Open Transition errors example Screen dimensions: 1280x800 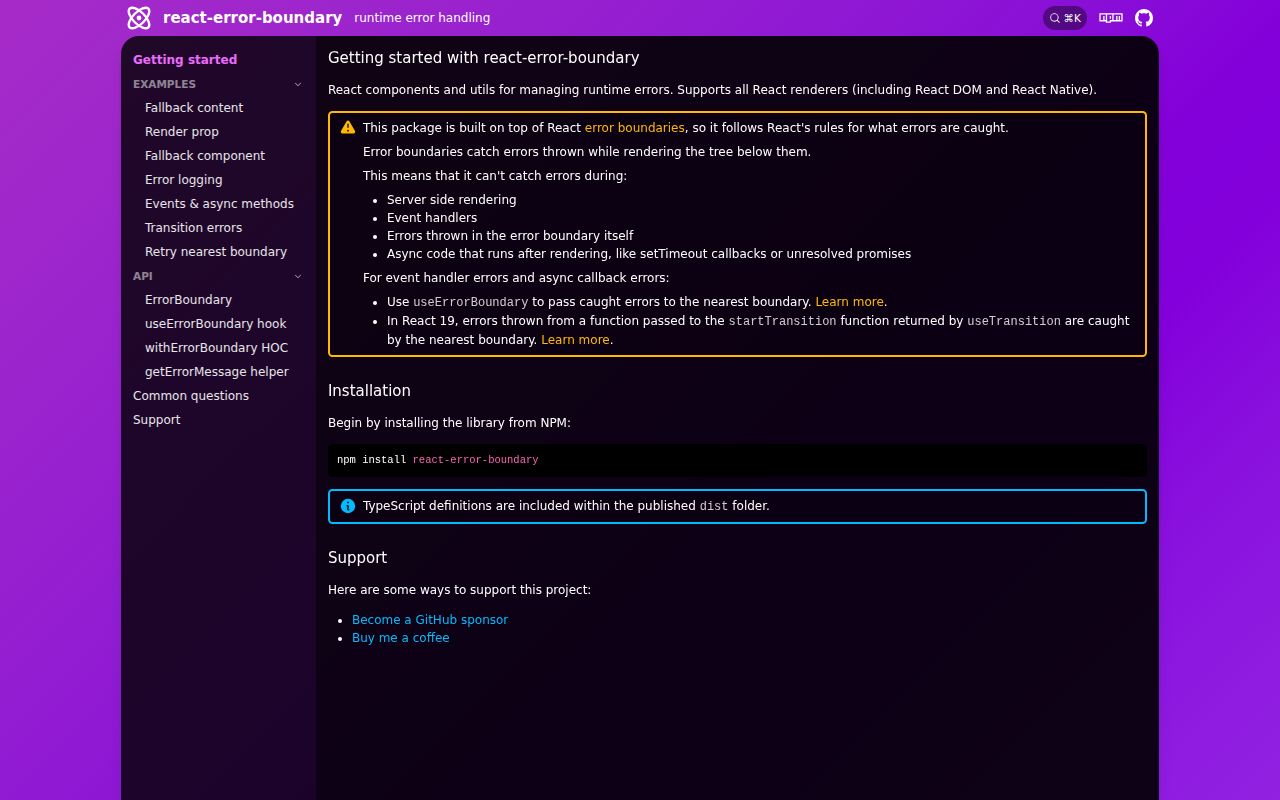pos(193,228)
